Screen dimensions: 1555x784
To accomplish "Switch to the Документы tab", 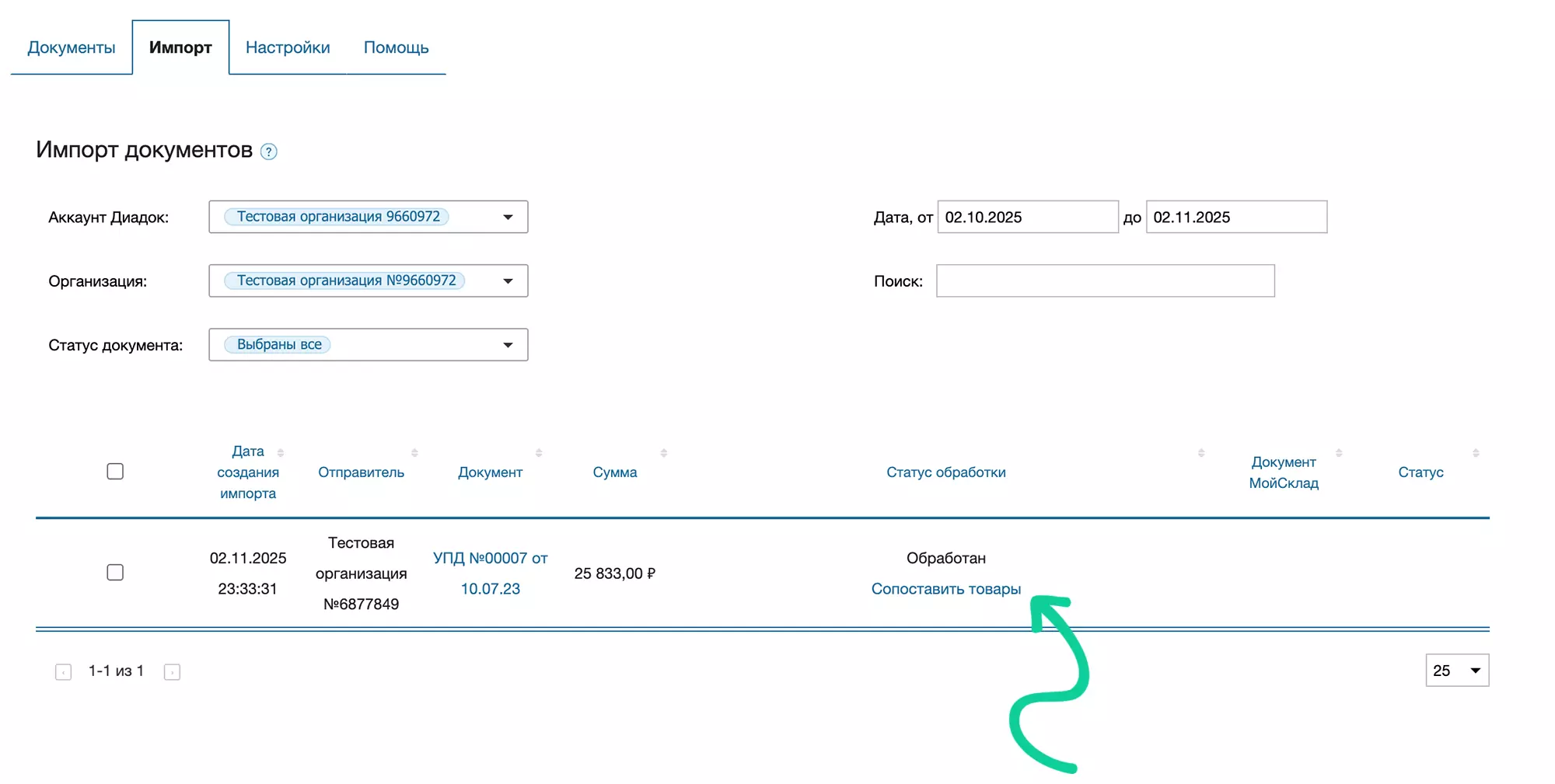I will (72, 47).
